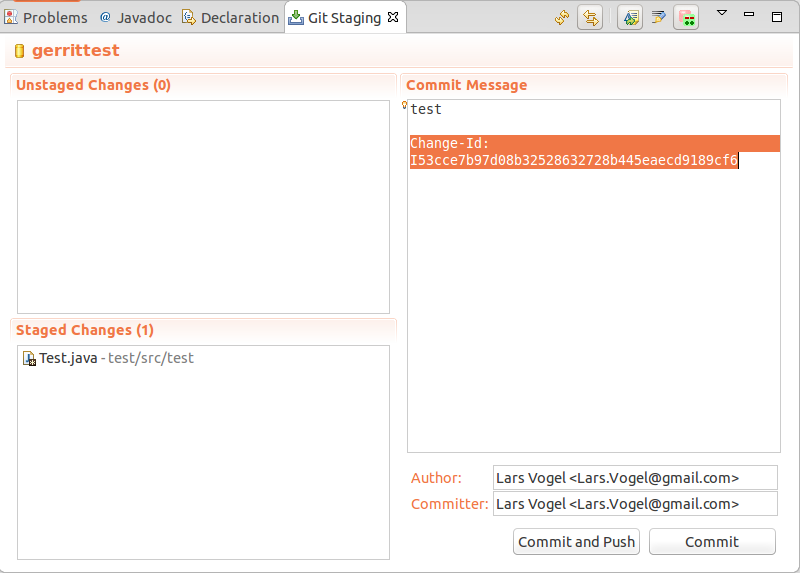Viewport: 800px width, 573px height.
Task: Click the gerrittest repository title
Action: click(x=76, y=51)
